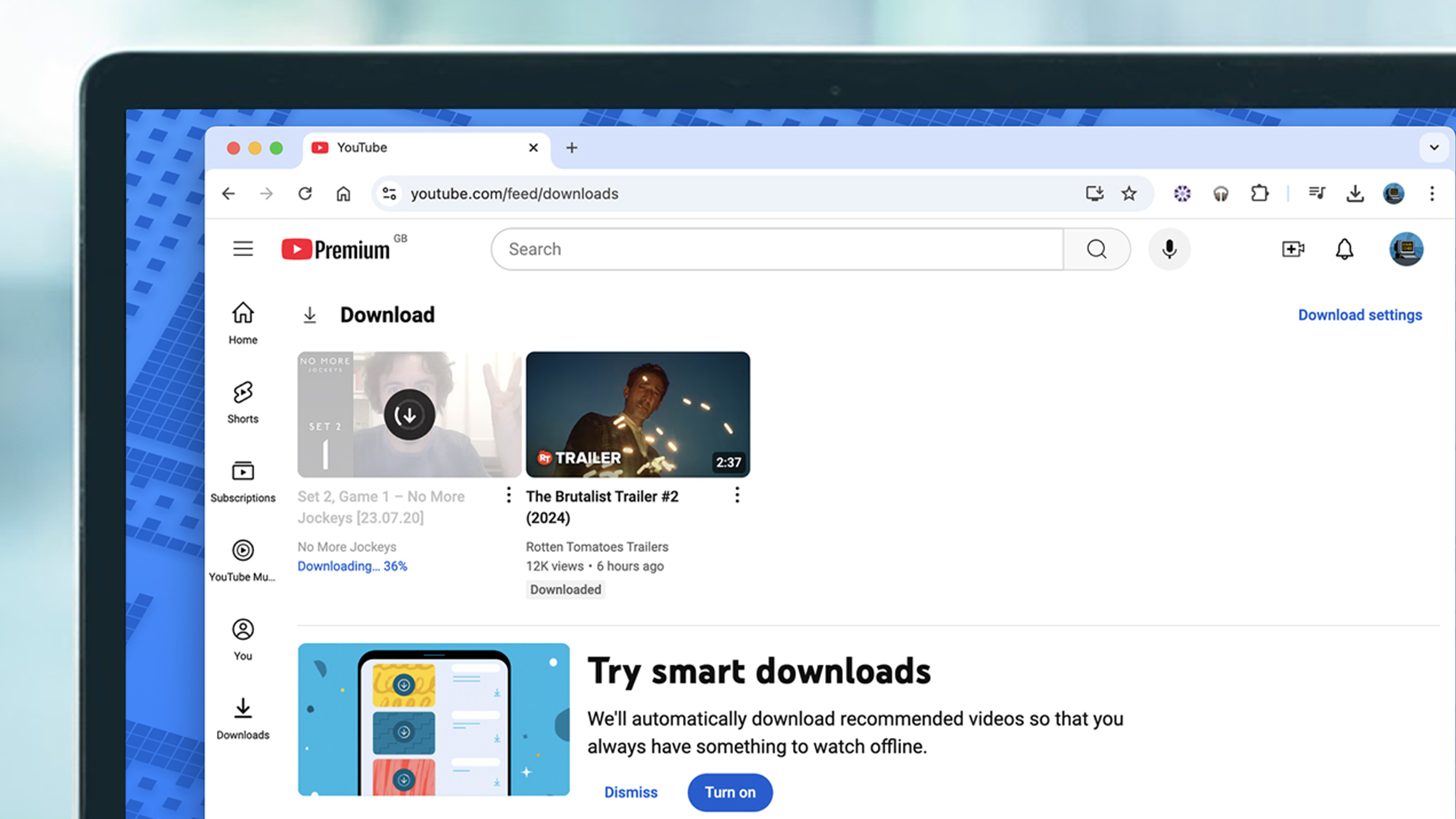Open The Brutalist Trailer #2 title

coord(602,507)
